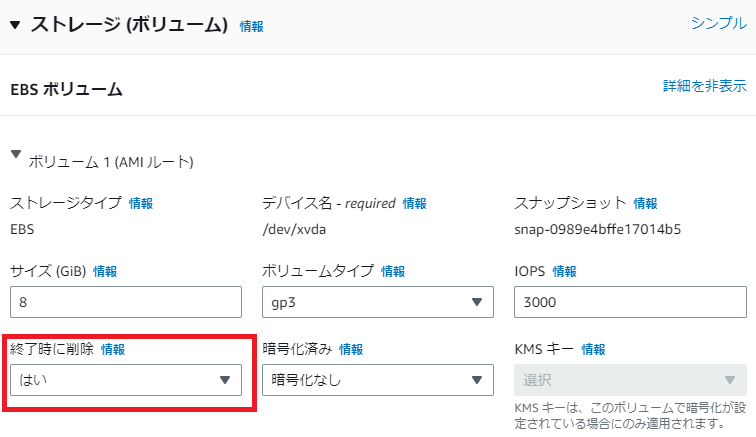Click the disabled KMS キー 選択 dropdown
The height and width of the screenshot is (437, 756).
coord(630,380)
